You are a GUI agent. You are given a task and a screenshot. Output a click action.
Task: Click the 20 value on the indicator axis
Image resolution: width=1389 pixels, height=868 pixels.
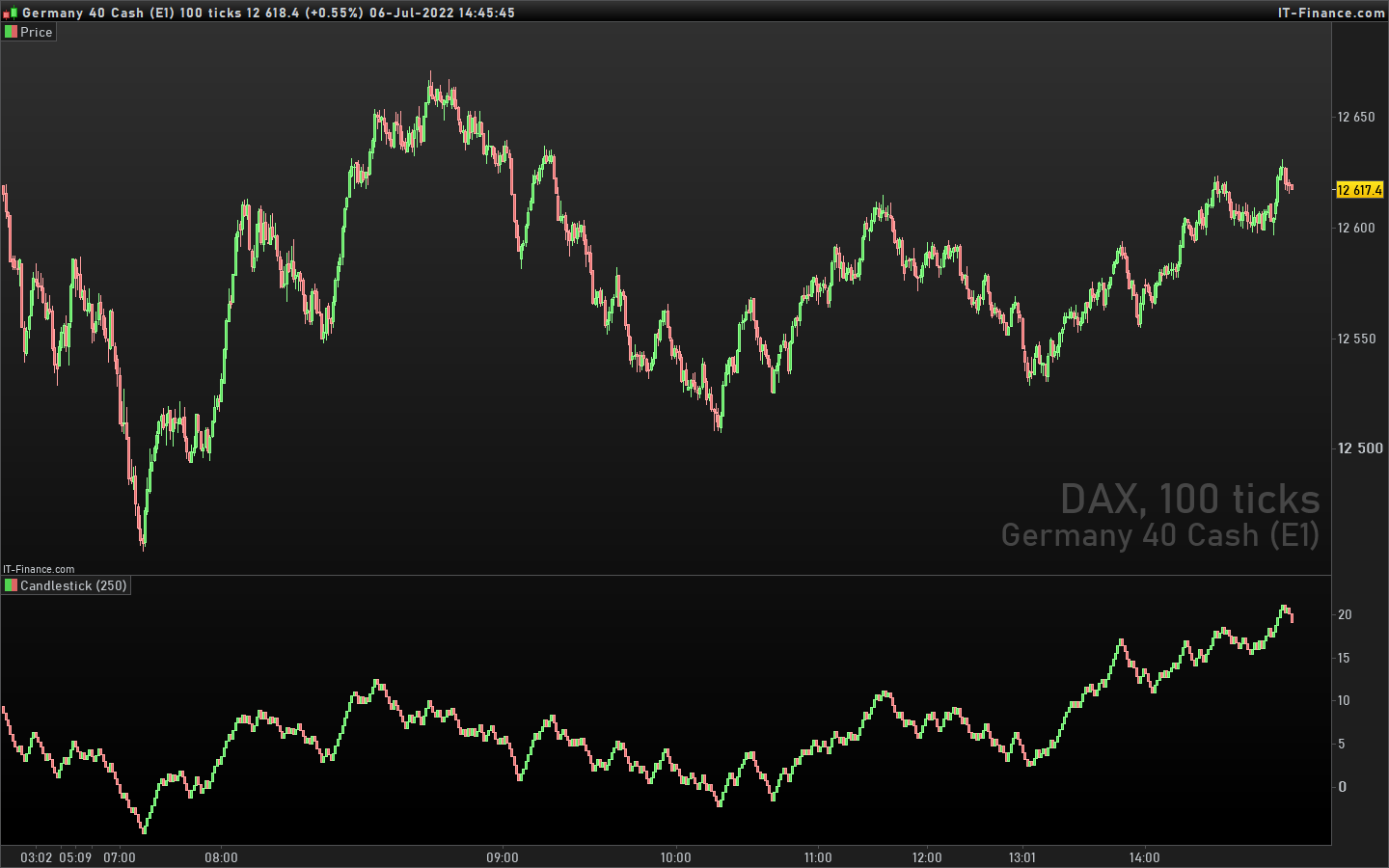(x=1345, y=614)
